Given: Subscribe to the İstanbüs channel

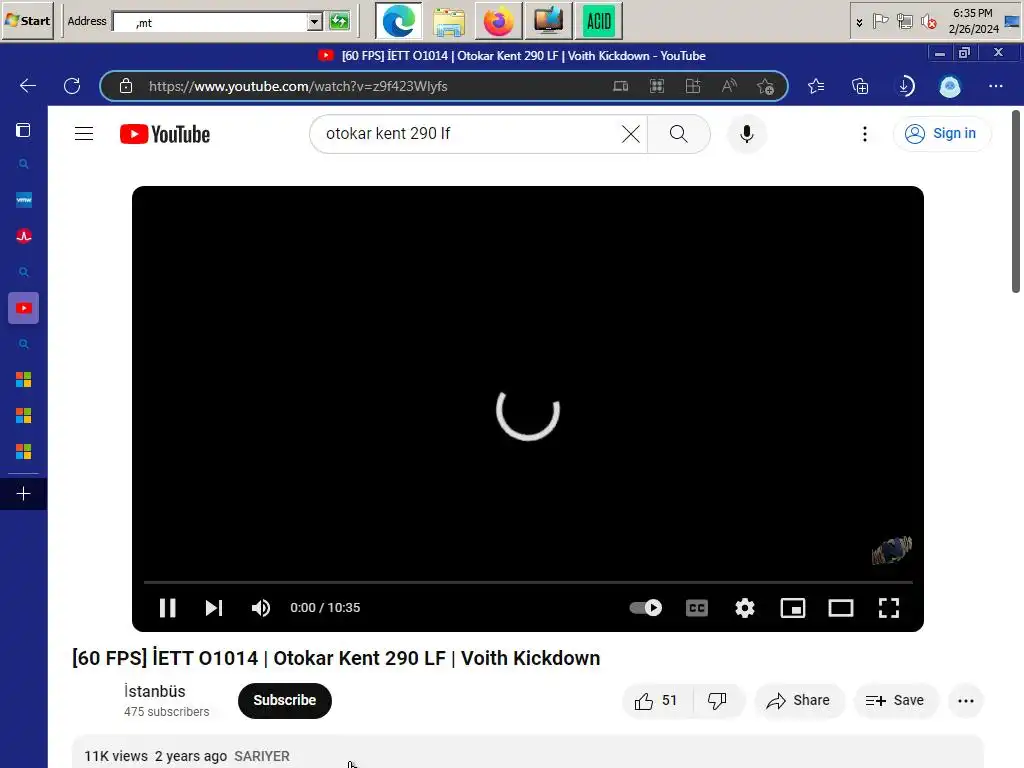Looking at the screenshot, I should pyautogui.click(x=285, y=701).
